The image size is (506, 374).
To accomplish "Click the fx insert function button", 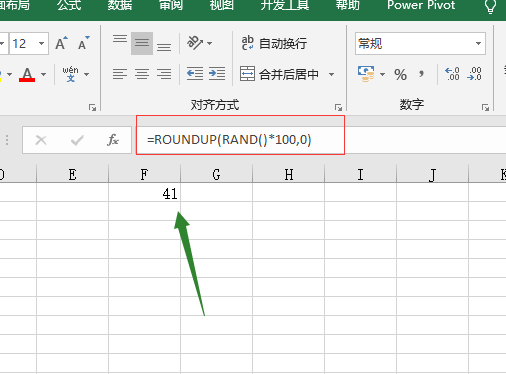I will pos(113,140).
